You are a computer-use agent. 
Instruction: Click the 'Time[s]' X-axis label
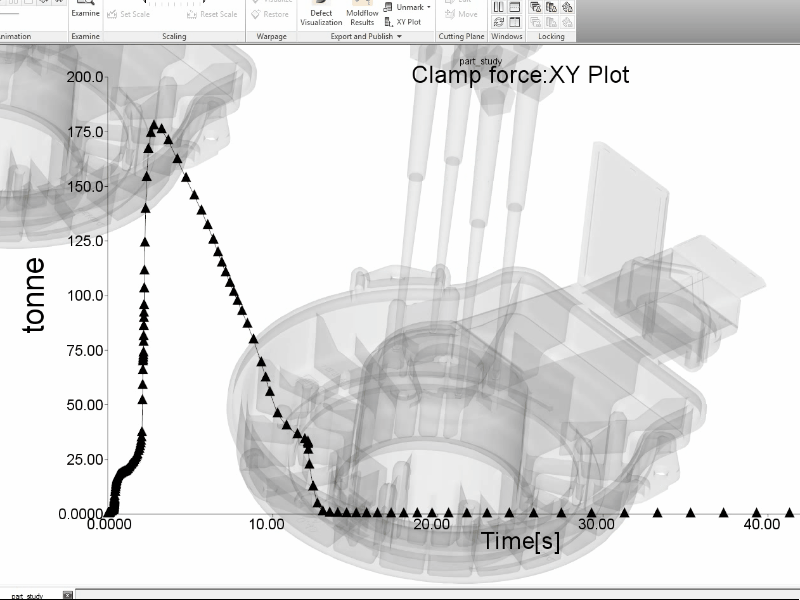[520, 541]
